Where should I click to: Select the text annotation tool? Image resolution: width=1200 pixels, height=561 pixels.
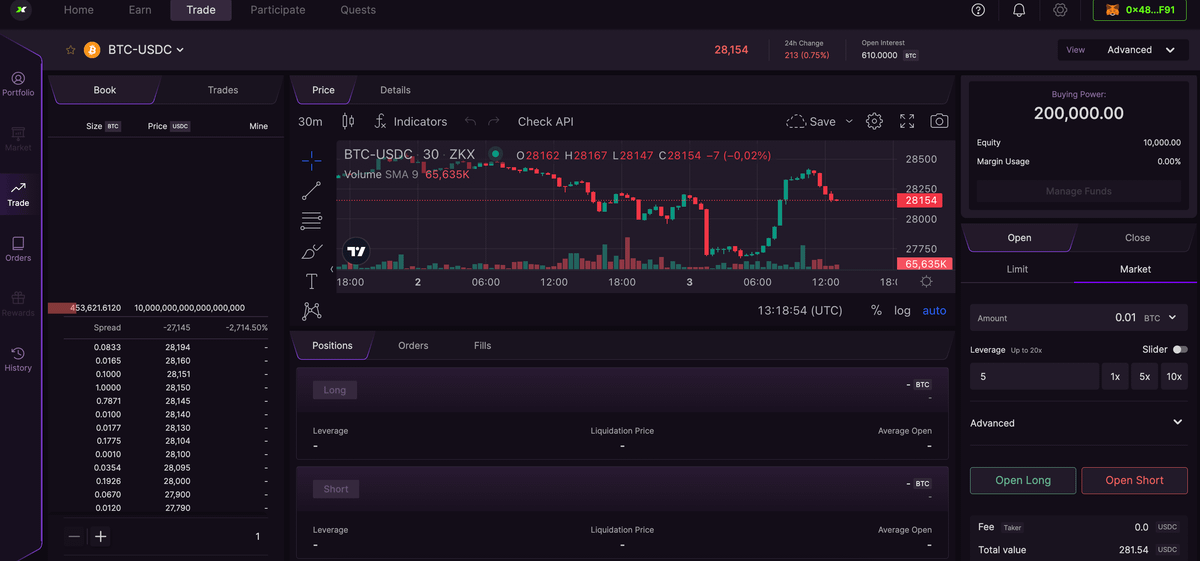pyautogui.click(x=311, y=281)
